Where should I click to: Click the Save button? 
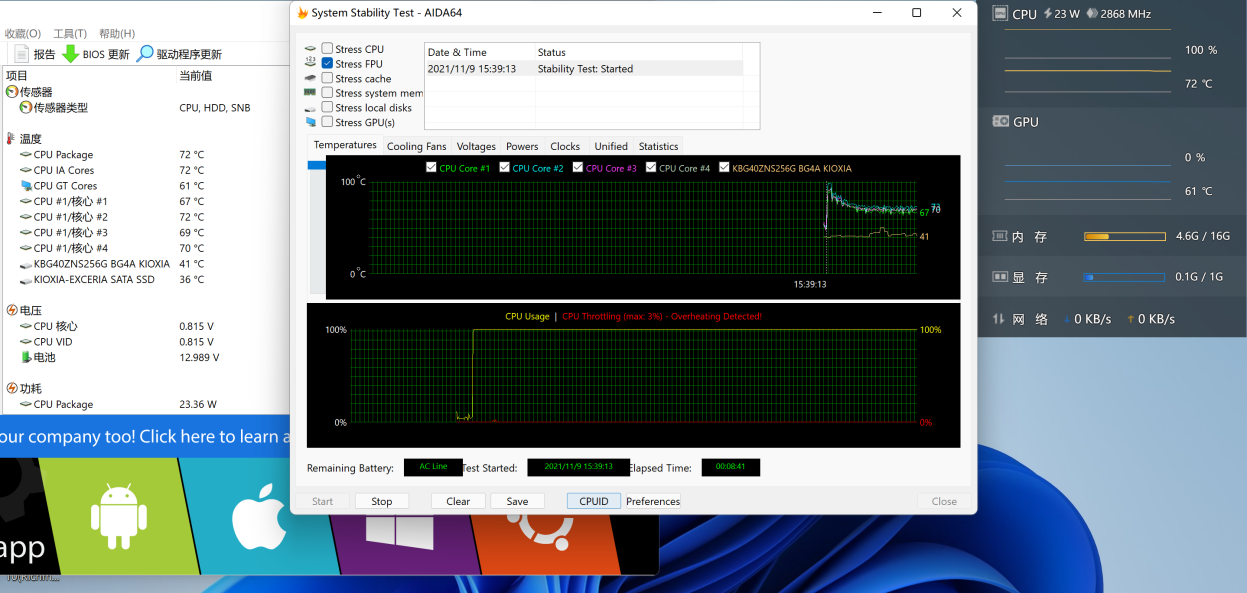coord(517,501)
